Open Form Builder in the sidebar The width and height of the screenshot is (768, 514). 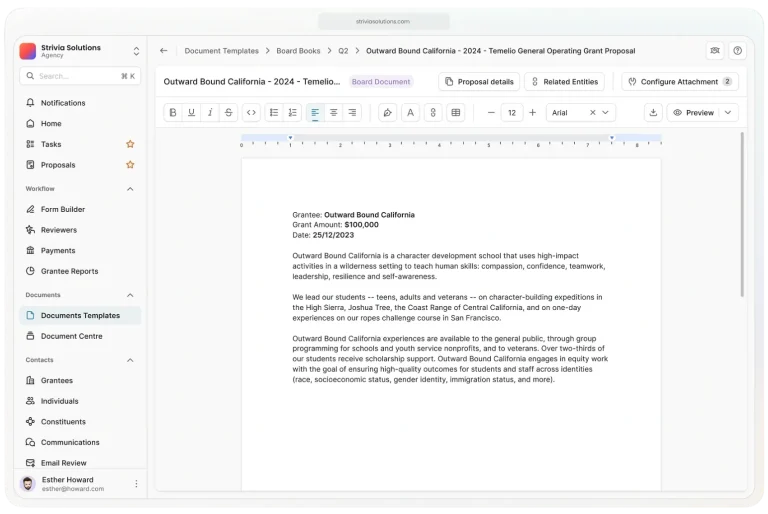click(x=63, y=209)
